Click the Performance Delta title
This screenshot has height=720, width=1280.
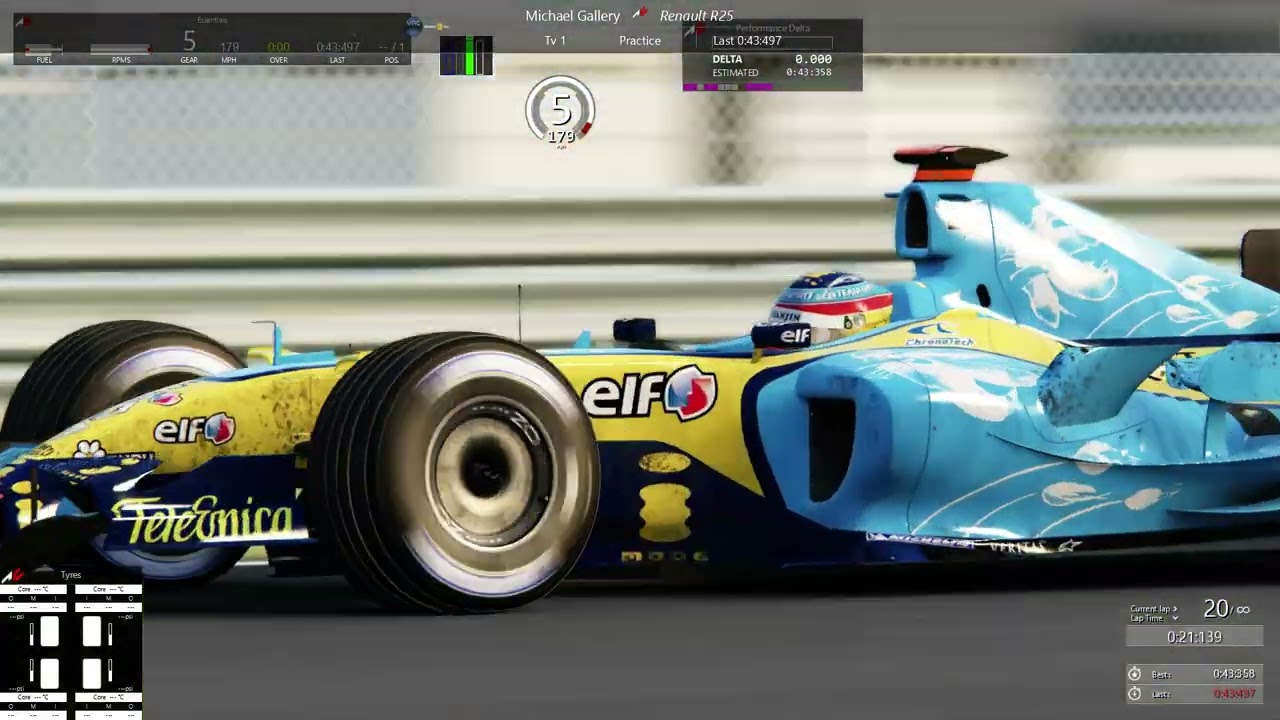click(x=773, y=28)
